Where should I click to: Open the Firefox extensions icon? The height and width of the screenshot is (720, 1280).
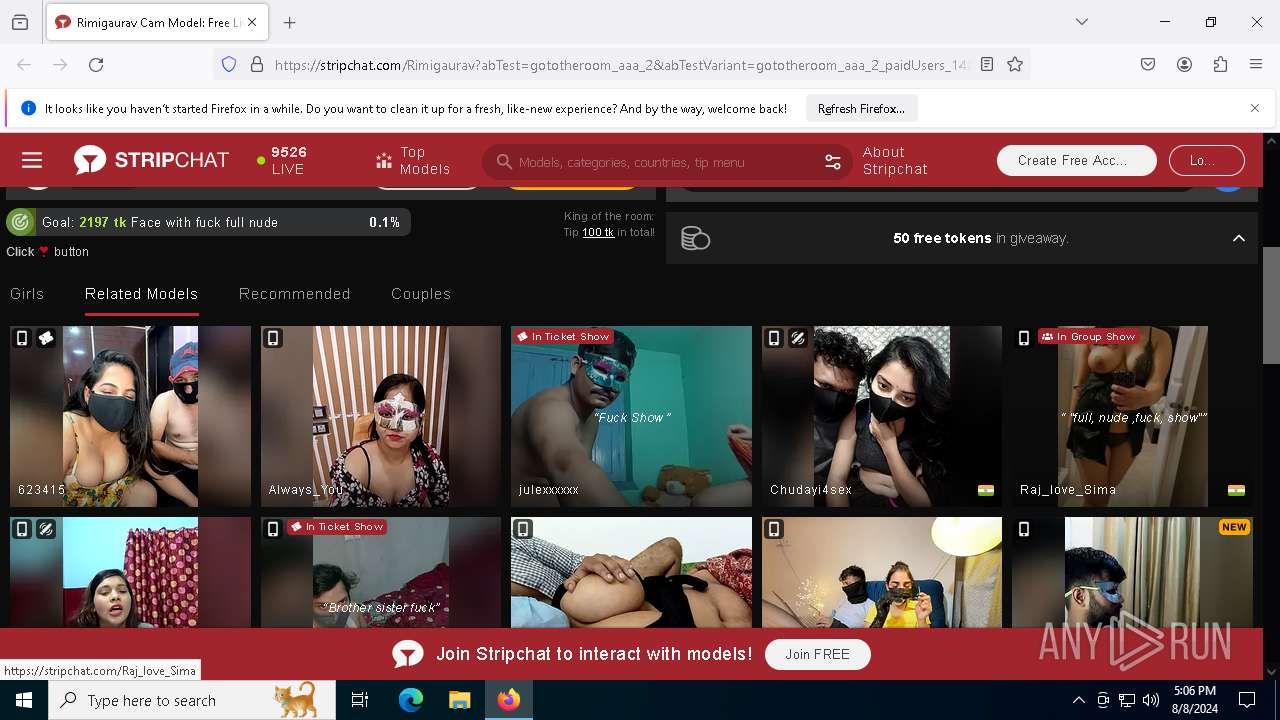tap(1220, 64)
